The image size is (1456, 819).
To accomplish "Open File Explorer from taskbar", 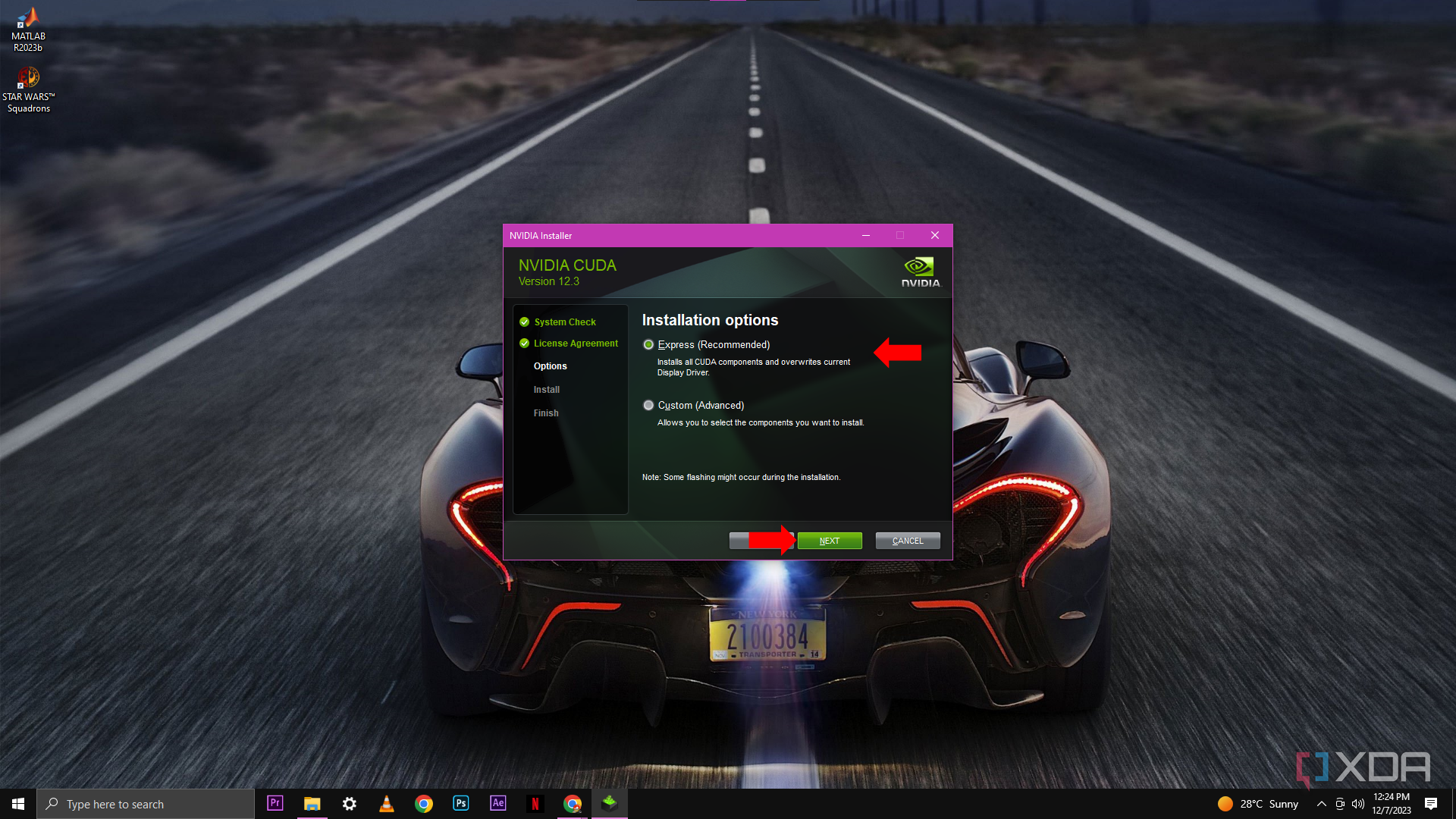I will [312, 804].
